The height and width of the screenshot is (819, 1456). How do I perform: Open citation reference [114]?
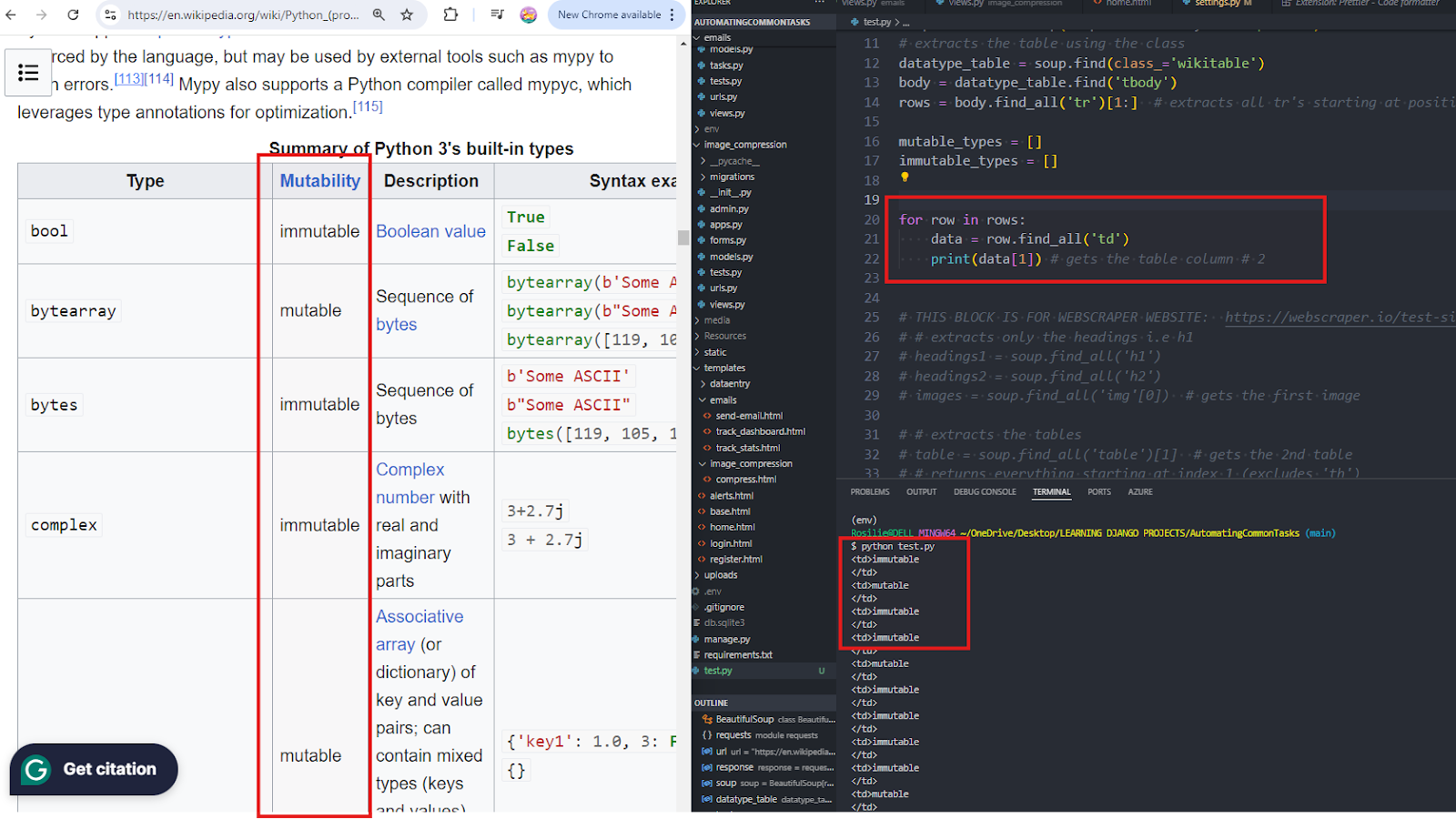(158, 78)
